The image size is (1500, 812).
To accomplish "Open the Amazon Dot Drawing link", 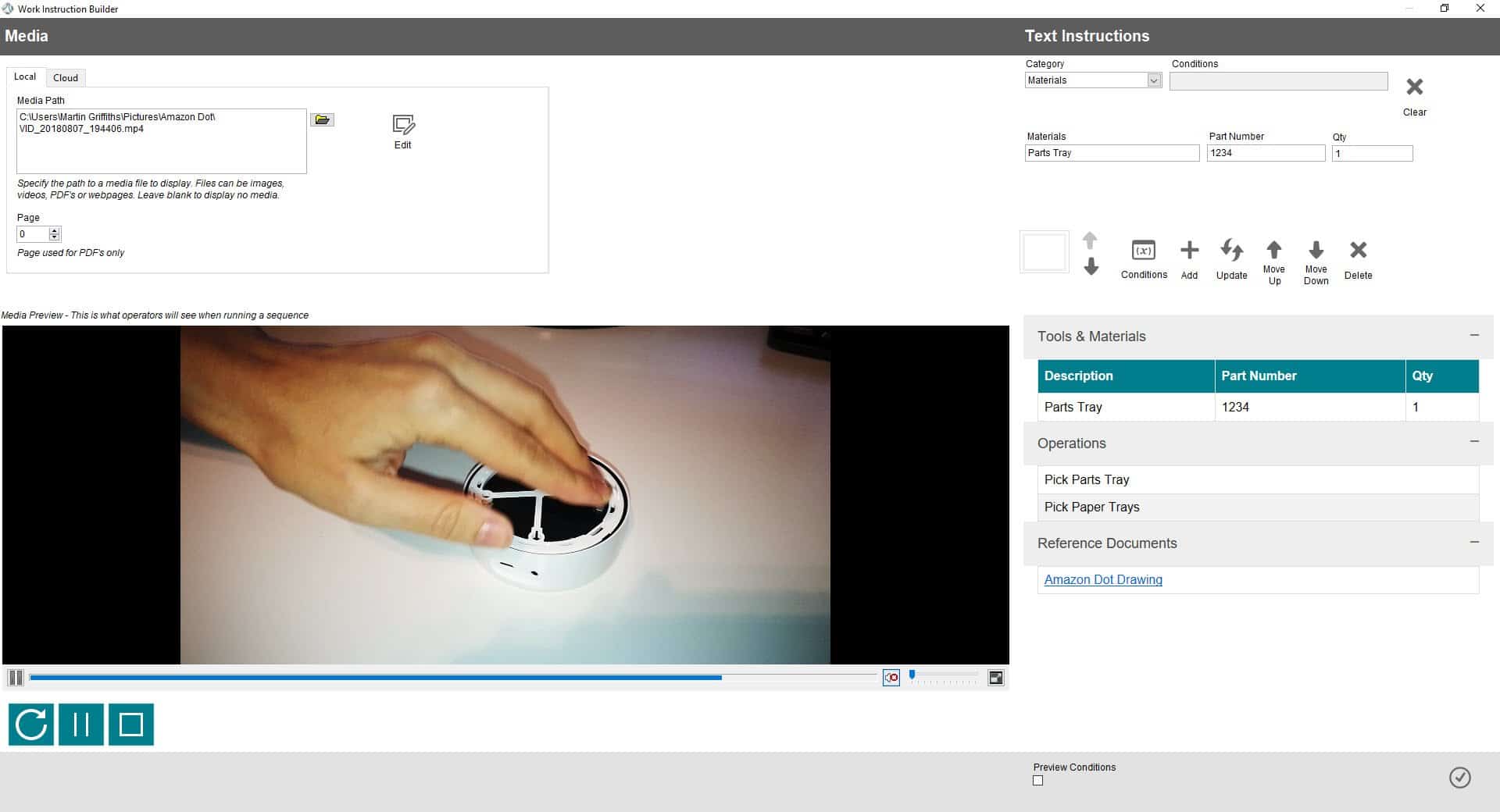I will click(1102, 579).
